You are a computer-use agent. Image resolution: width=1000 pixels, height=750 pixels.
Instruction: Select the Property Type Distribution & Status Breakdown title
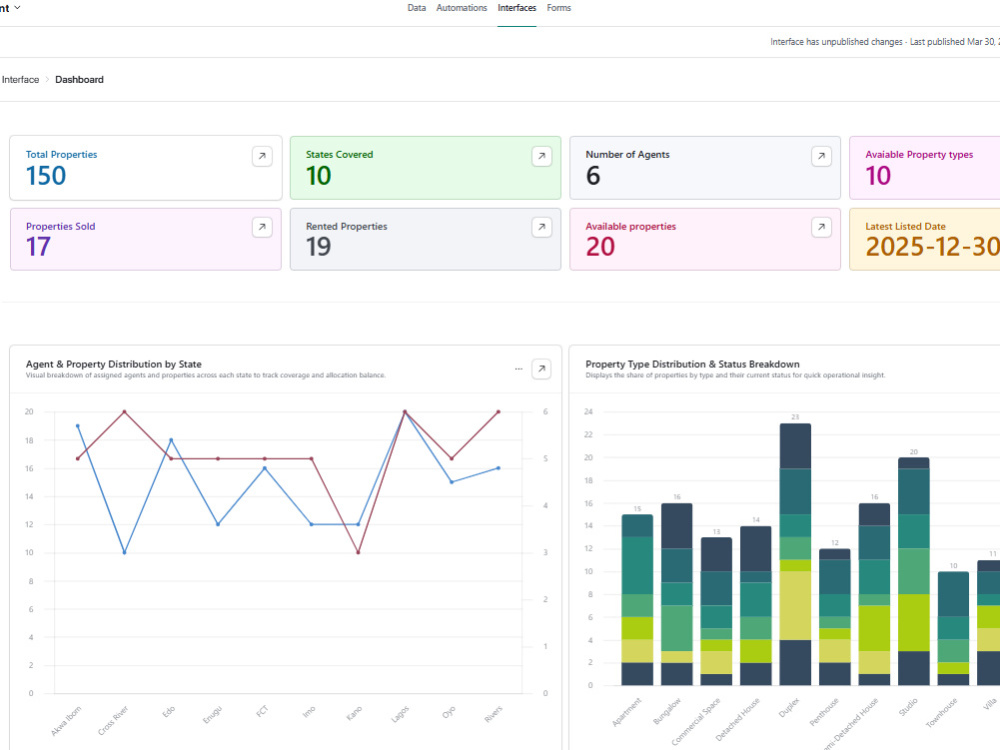(x=693, y=364)
